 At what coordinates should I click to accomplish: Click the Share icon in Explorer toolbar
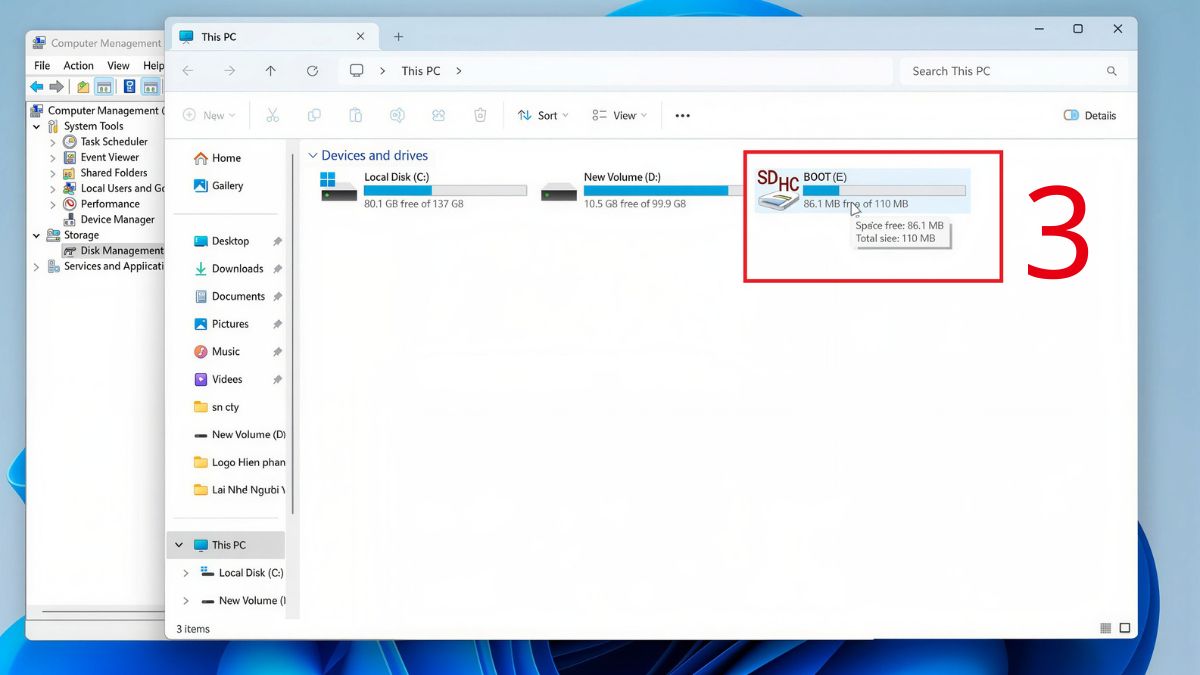tap(438, 115)
